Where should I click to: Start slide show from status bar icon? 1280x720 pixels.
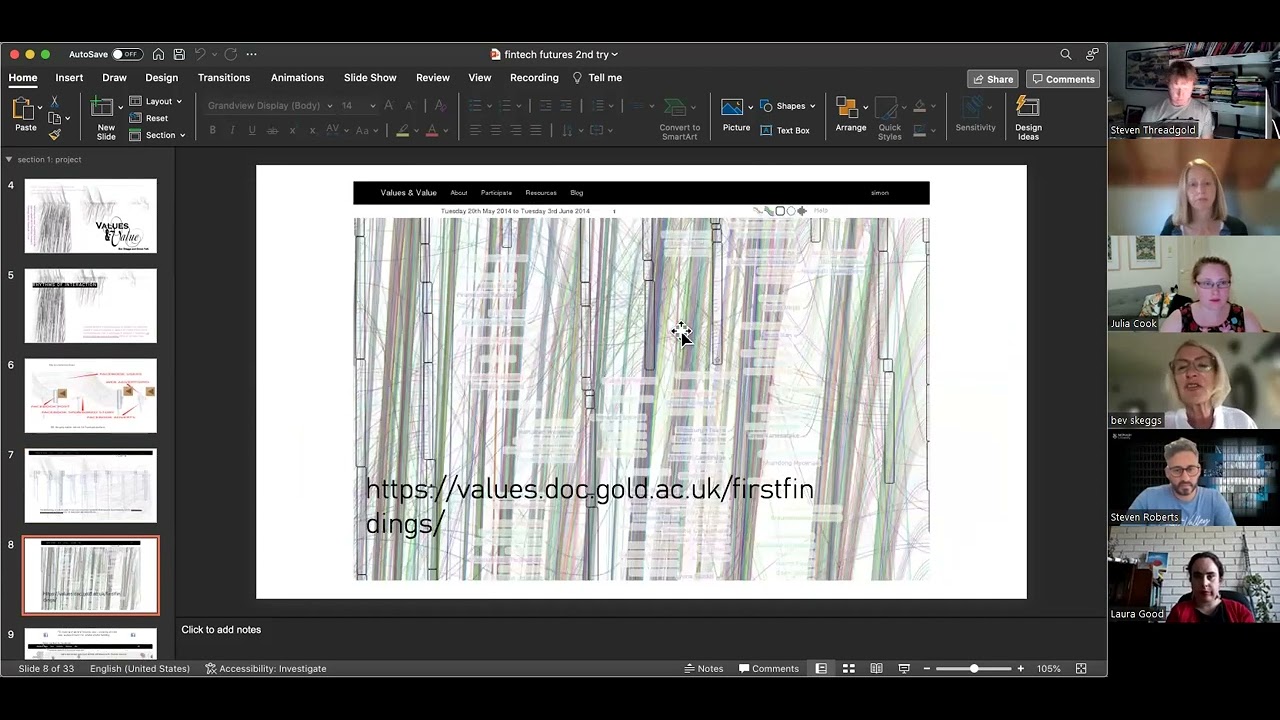click(x=904, y=668)
